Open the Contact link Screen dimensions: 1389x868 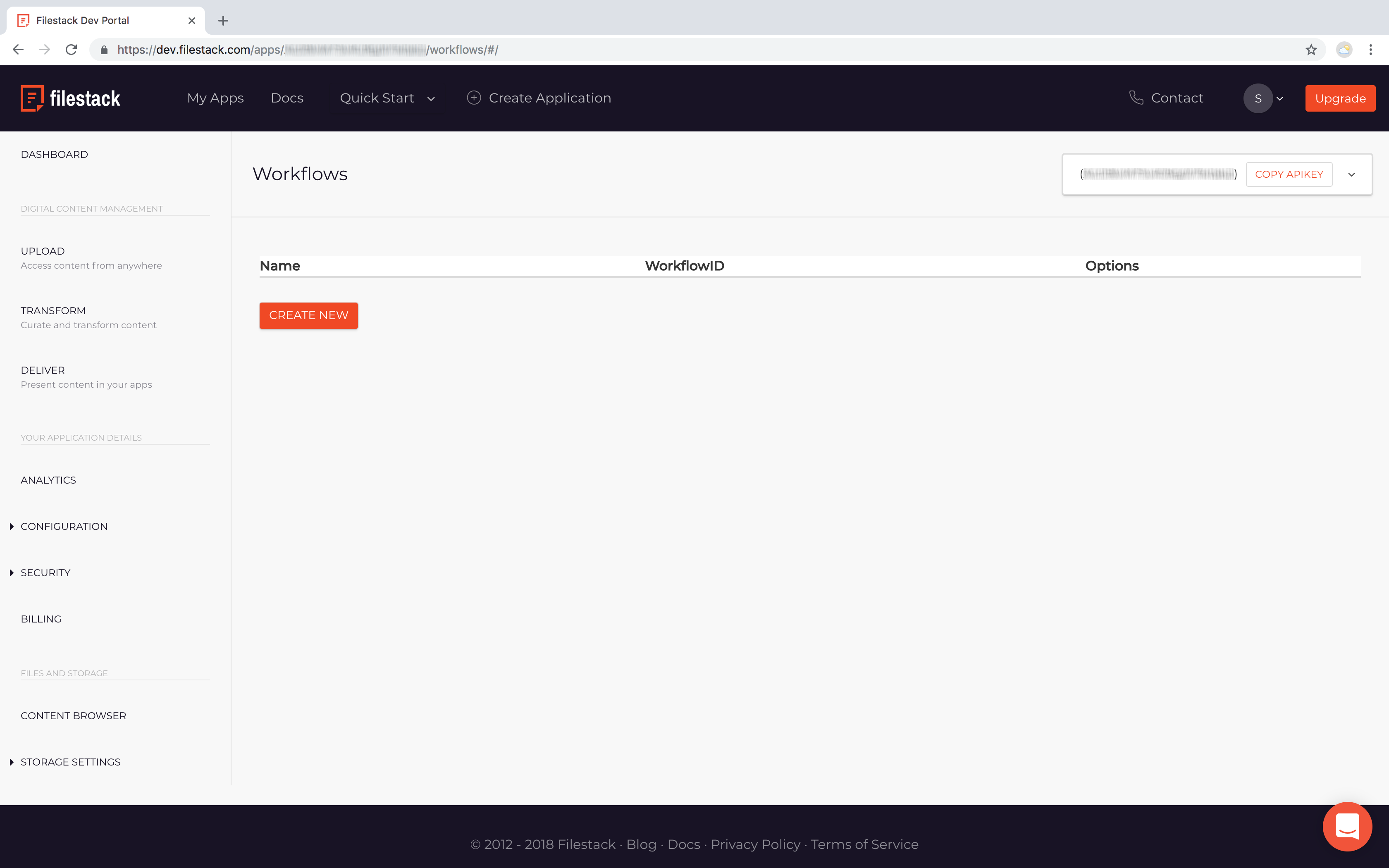pyautogui.click(x=1177, y=98)
